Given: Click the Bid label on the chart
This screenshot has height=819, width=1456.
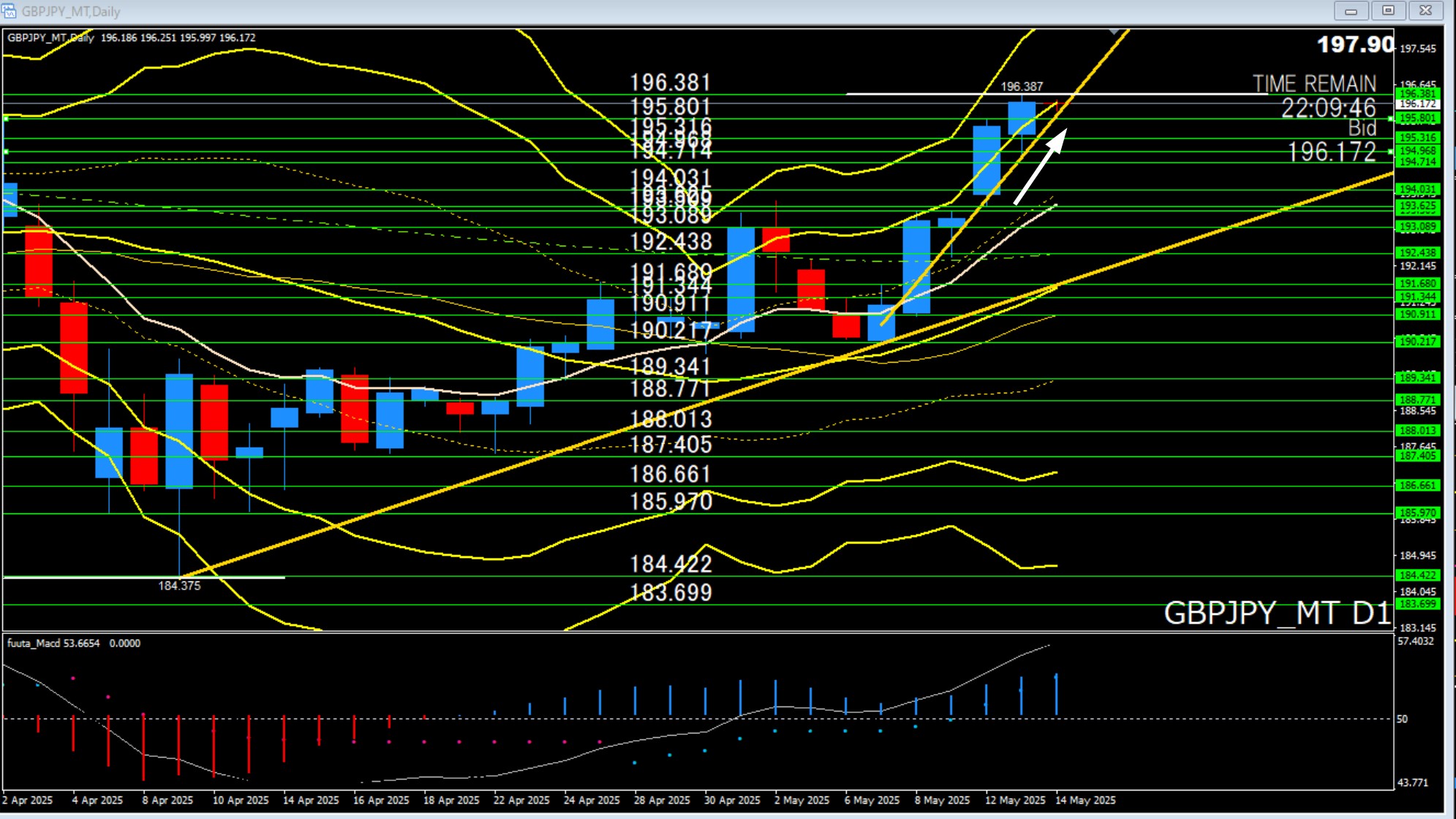Looking at the screenshot, I should pos(1362,128).
